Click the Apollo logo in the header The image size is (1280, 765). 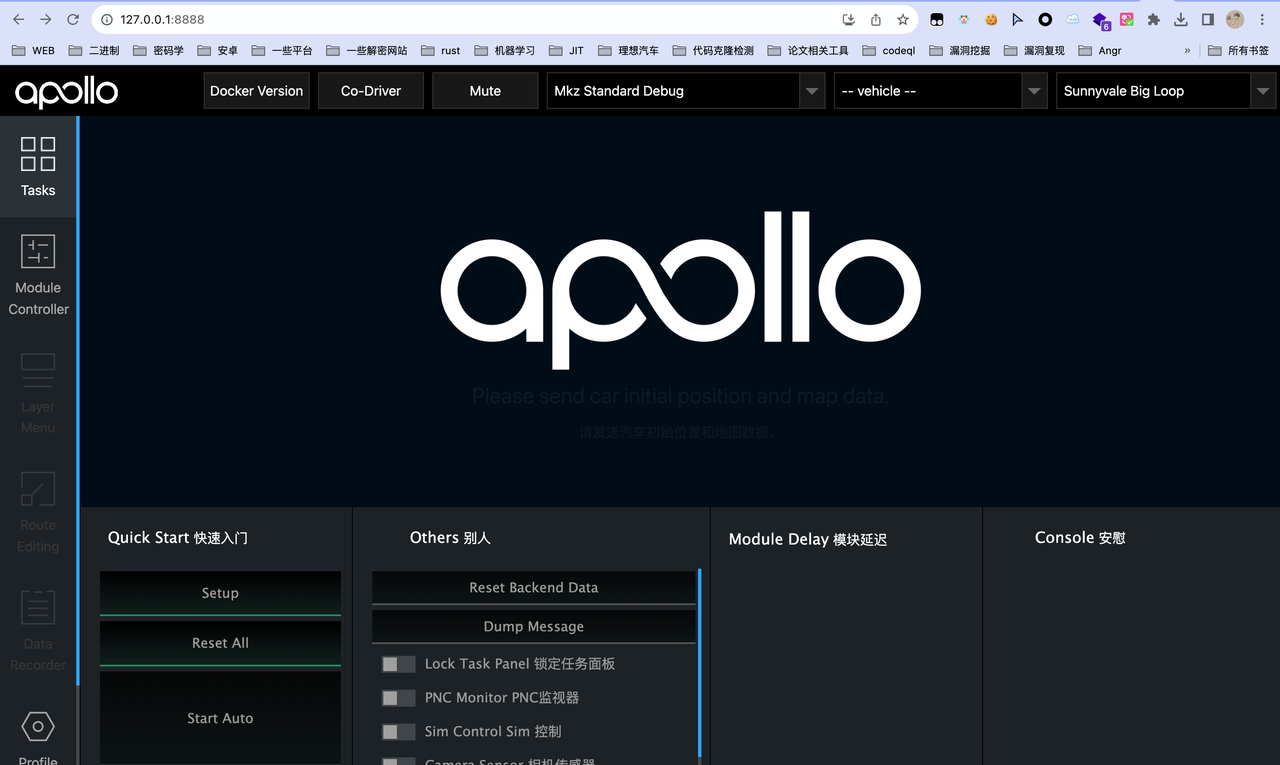pyautogui.click(x=65, y=91)
